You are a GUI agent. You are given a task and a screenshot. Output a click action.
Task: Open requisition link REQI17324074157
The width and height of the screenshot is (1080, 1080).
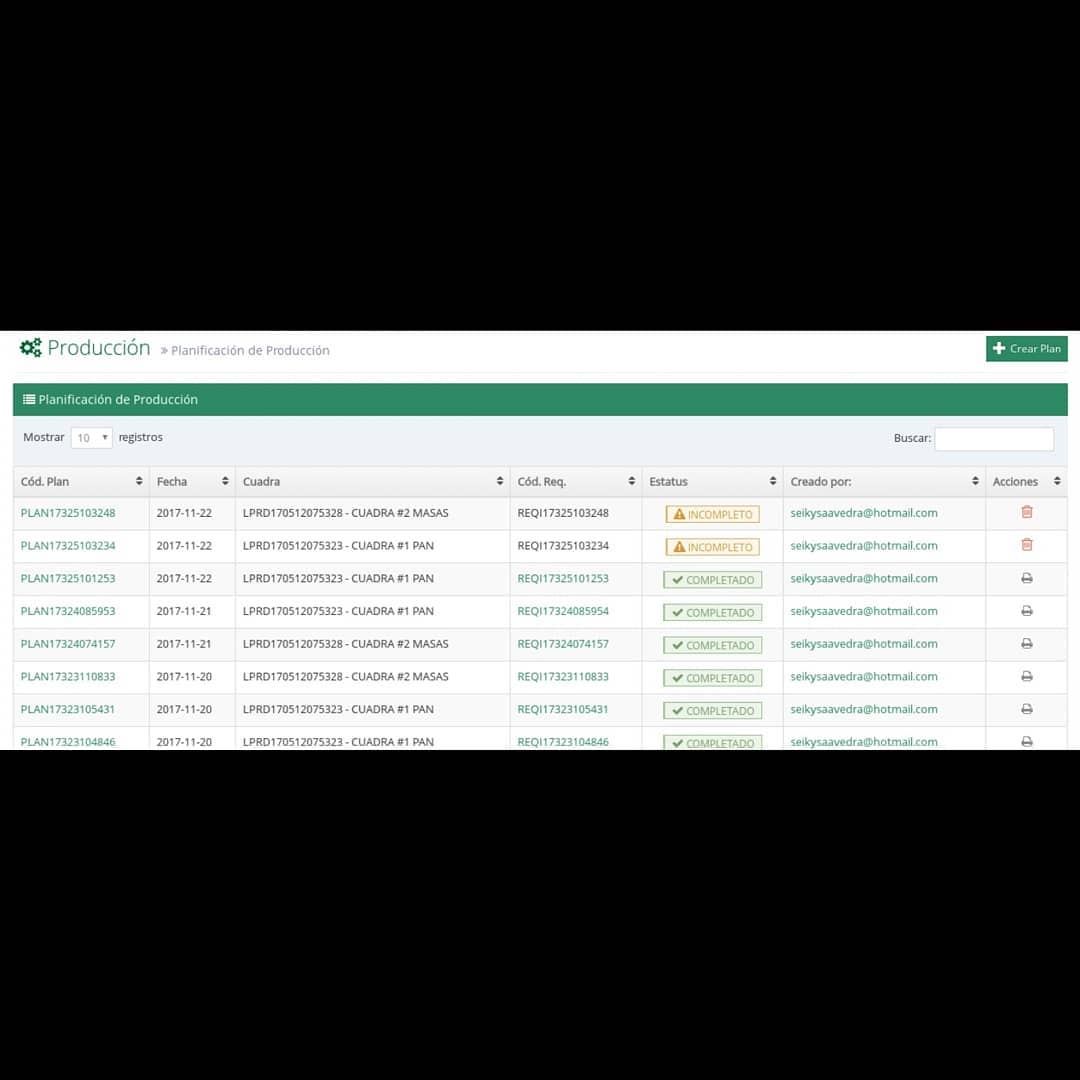pos(563,644)
